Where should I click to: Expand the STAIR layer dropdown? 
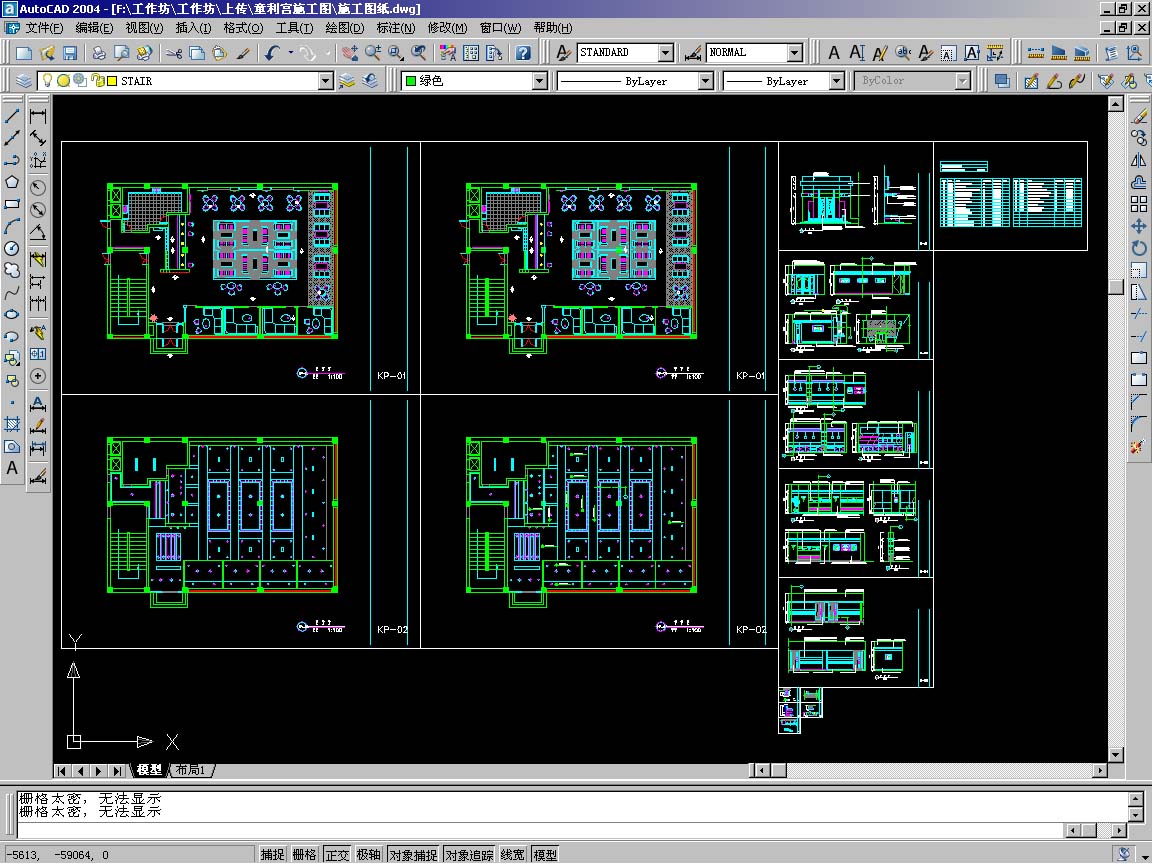325,81
